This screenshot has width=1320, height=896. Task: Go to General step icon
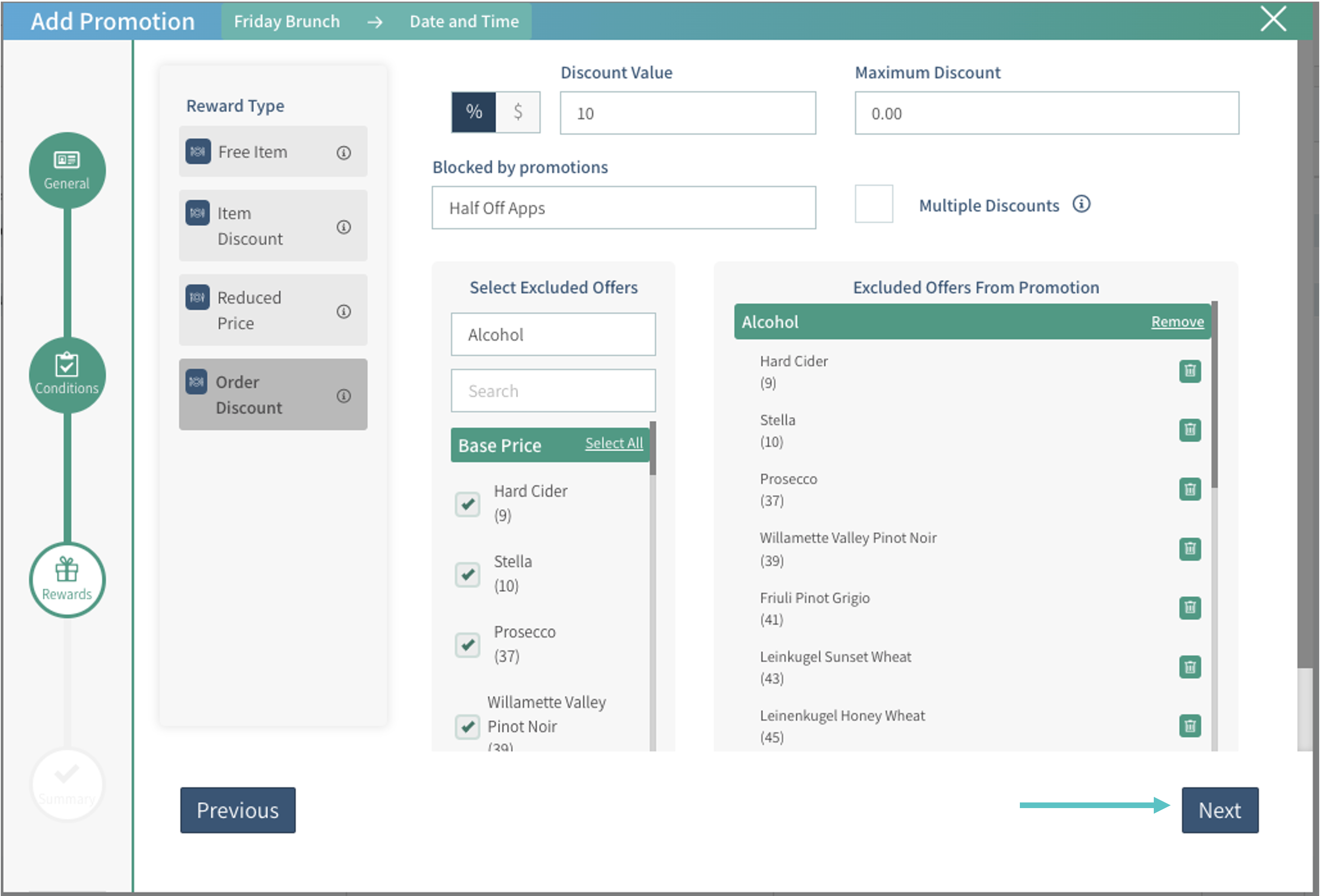[67, 170]
